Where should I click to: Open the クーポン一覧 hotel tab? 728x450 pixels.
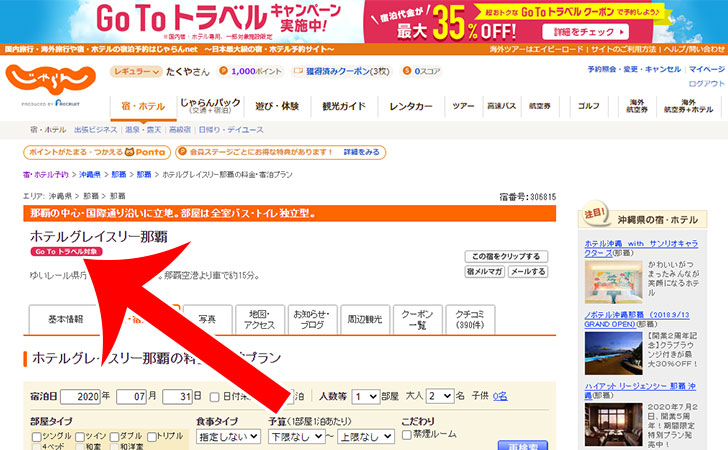pos(417,320)
